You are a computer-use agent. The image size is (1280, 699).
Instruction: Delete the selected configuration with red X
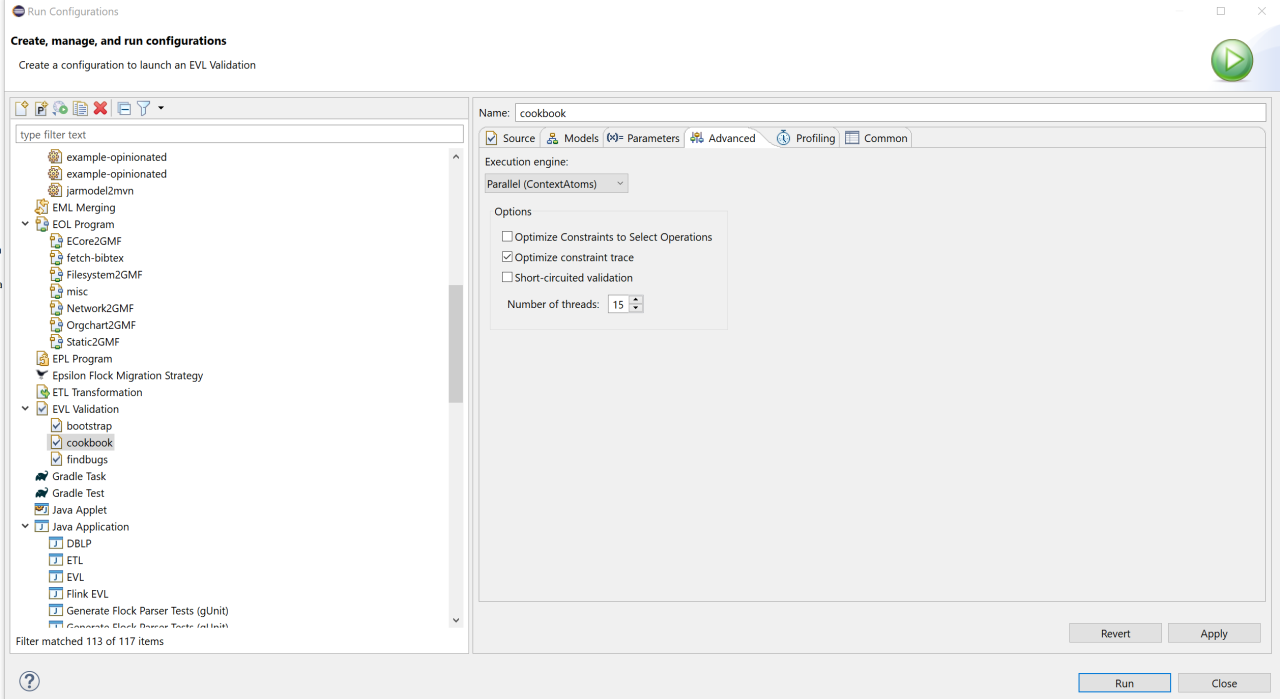pos(100,108)
